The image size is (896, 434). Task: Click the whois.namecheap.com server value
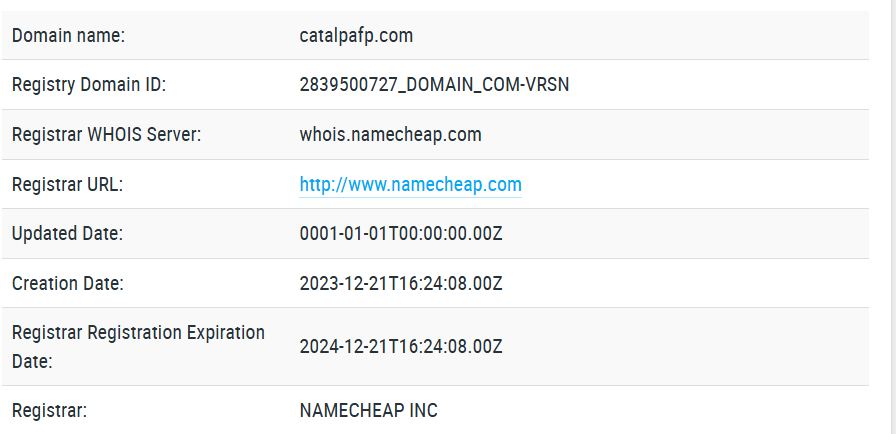[x=390, y=135]
